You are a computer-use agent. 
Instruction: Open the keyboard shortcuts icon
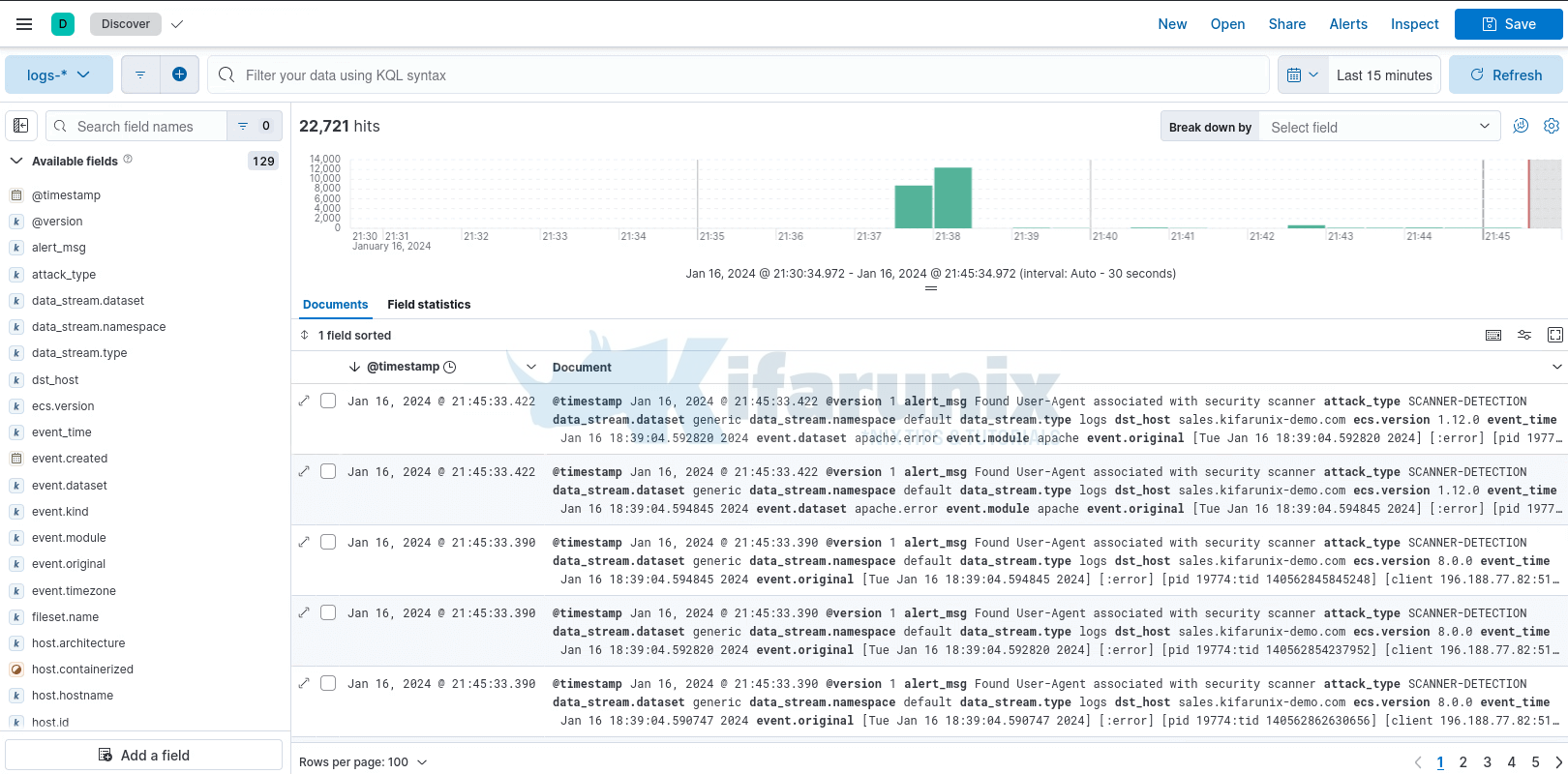point(1493,335)
